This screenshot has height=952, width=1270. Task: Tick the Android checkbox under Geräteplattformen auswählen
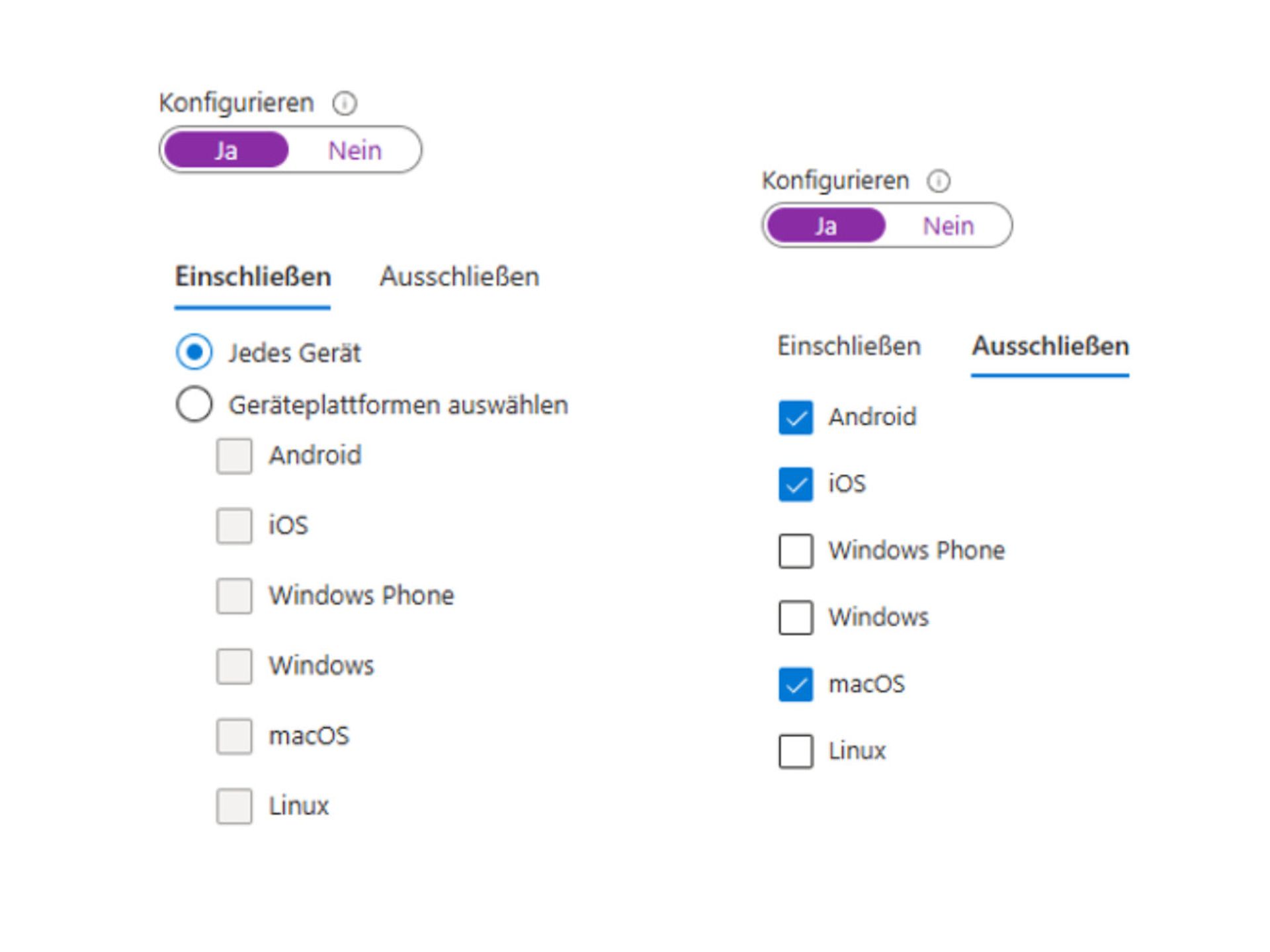[x=234, y=456]
